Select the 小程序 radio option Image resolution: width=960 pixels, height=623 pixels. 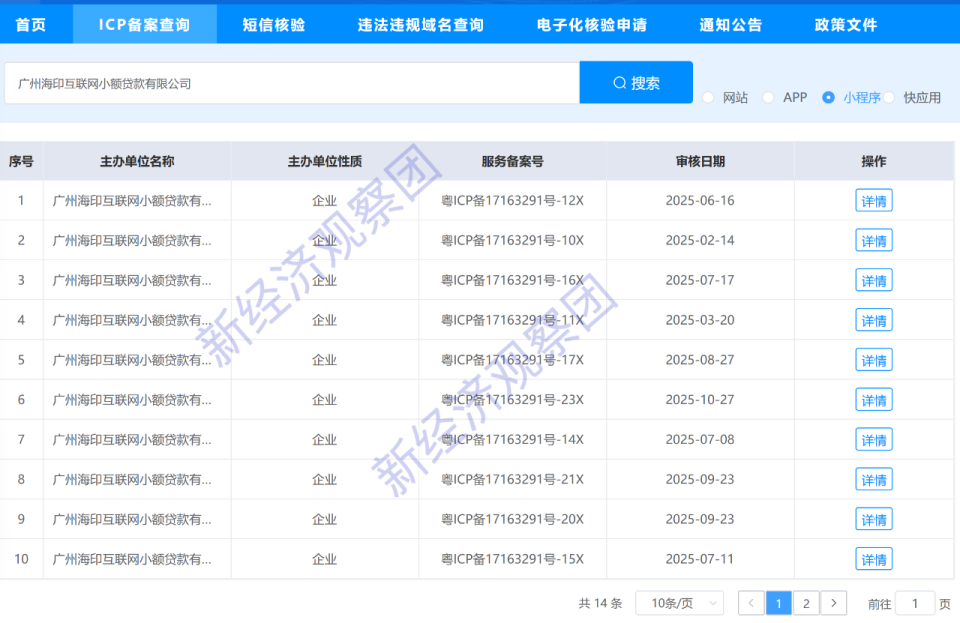tap(828, 97)
